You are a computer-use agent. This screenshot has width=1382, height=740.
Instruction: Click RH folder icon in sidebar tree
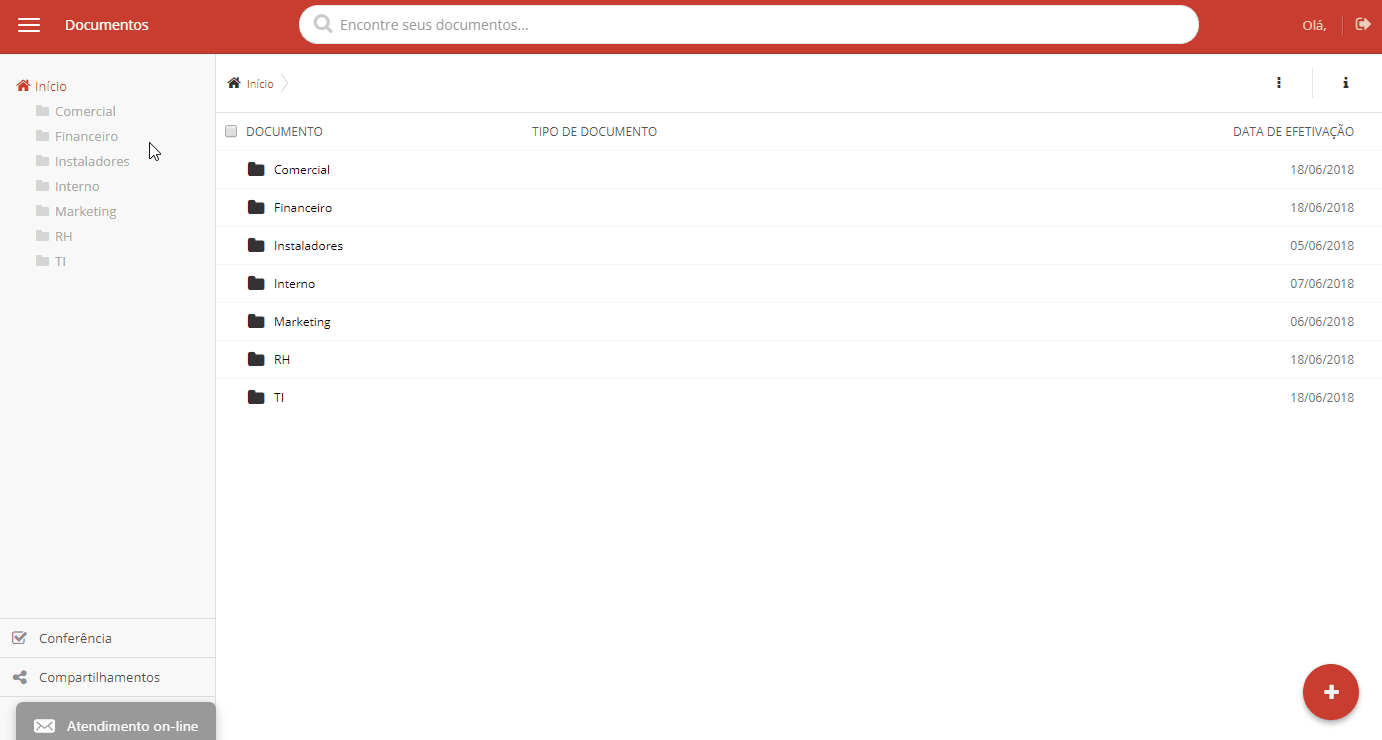click(x=42, y=236)
